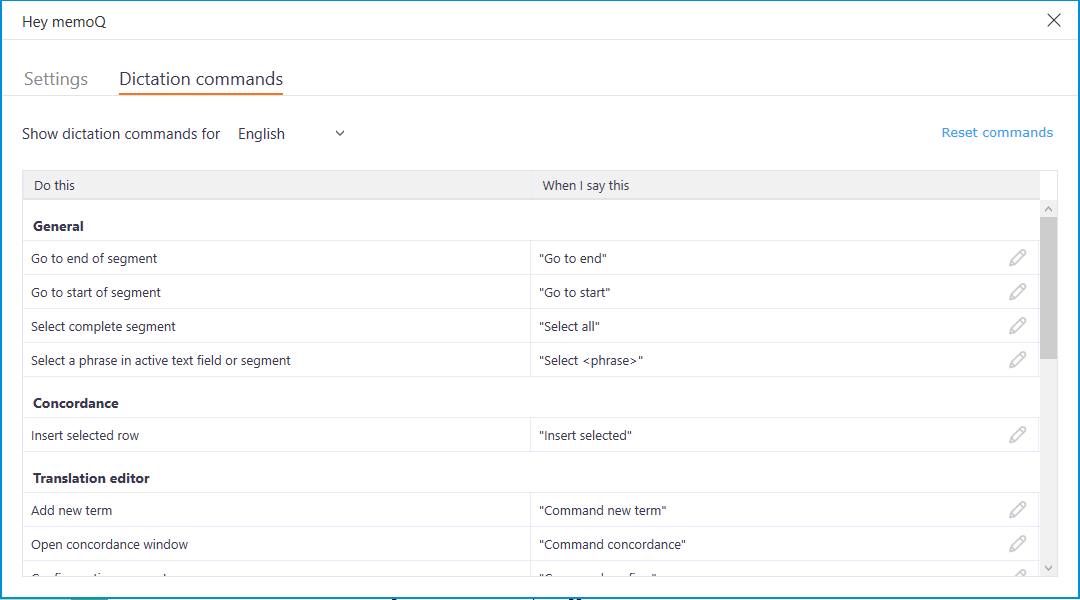Image resolution: width=1080 pixels, height=600 pixels.
Task: Edit the "Select <phrase>" voice command
Action: pos(1017,360)
